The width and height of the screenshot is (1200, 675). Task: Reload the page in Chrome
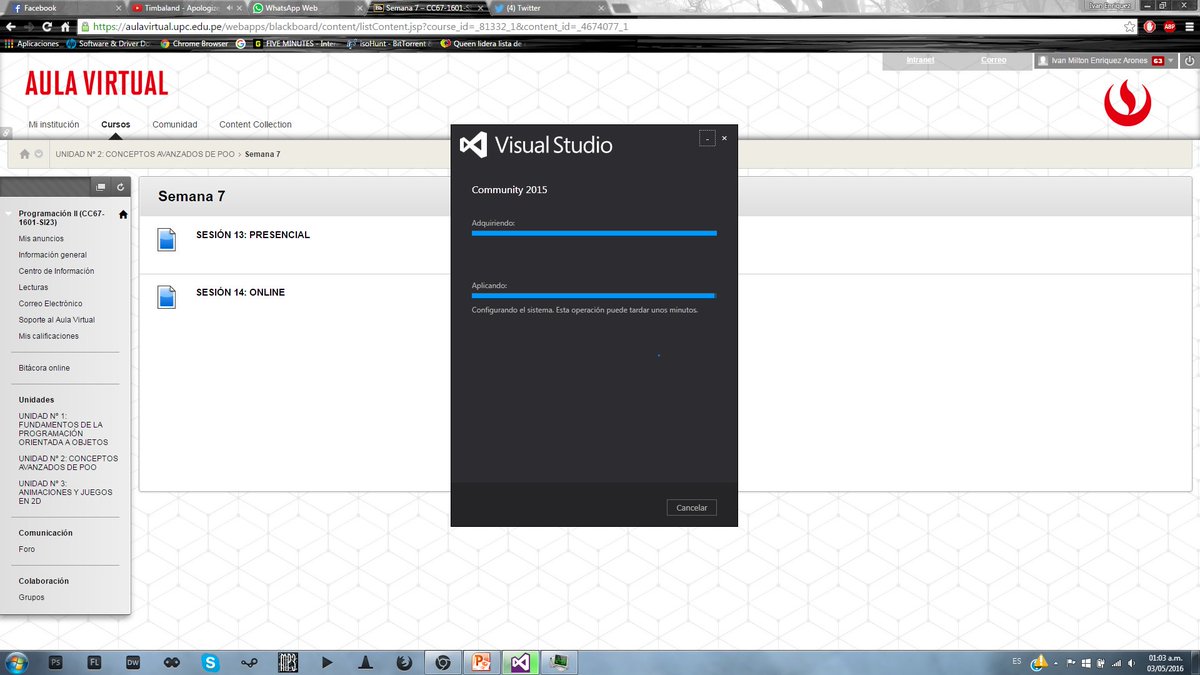(48, 27)
